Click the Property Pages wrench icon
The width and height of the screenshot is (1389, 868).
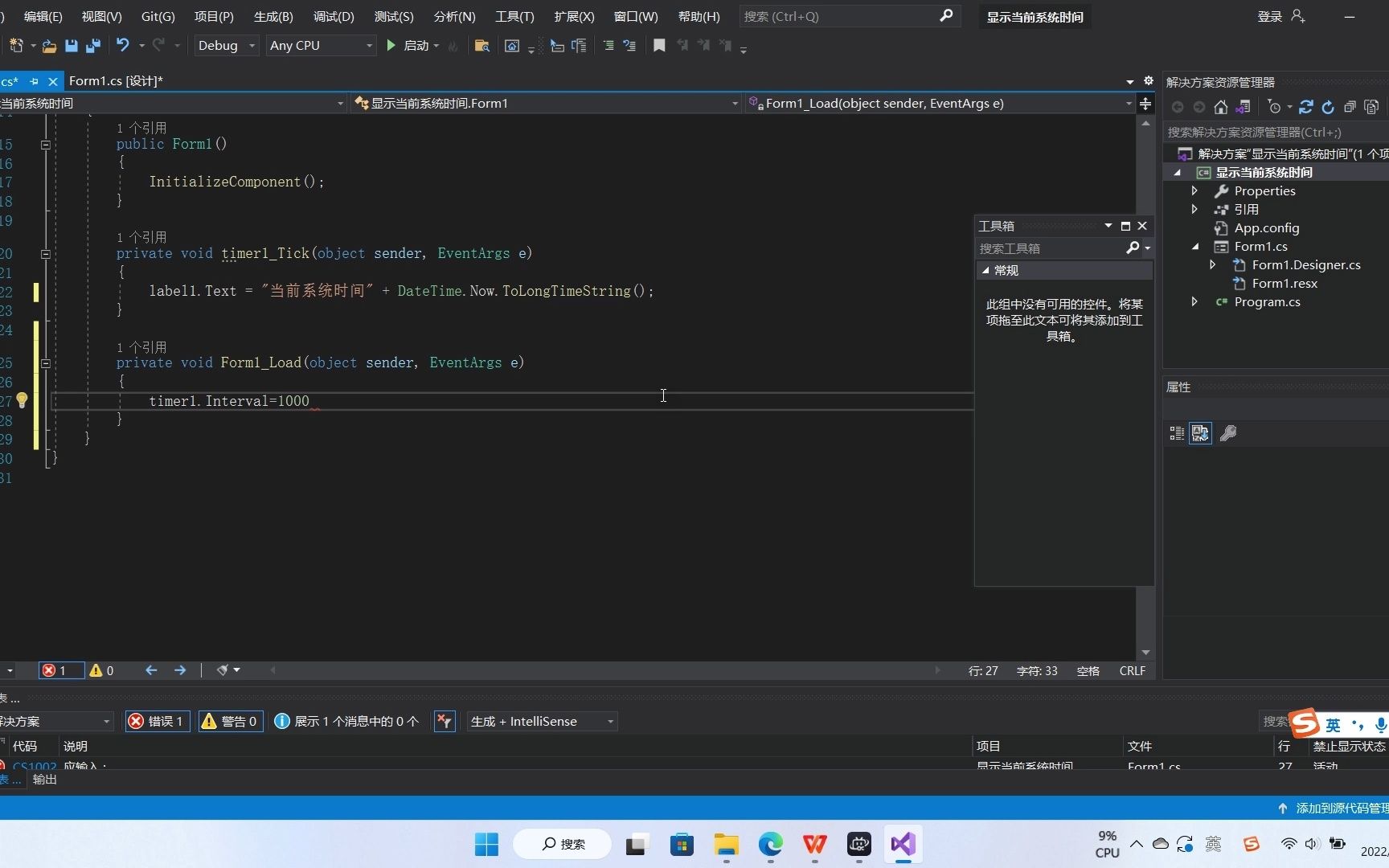[1228, 433]
